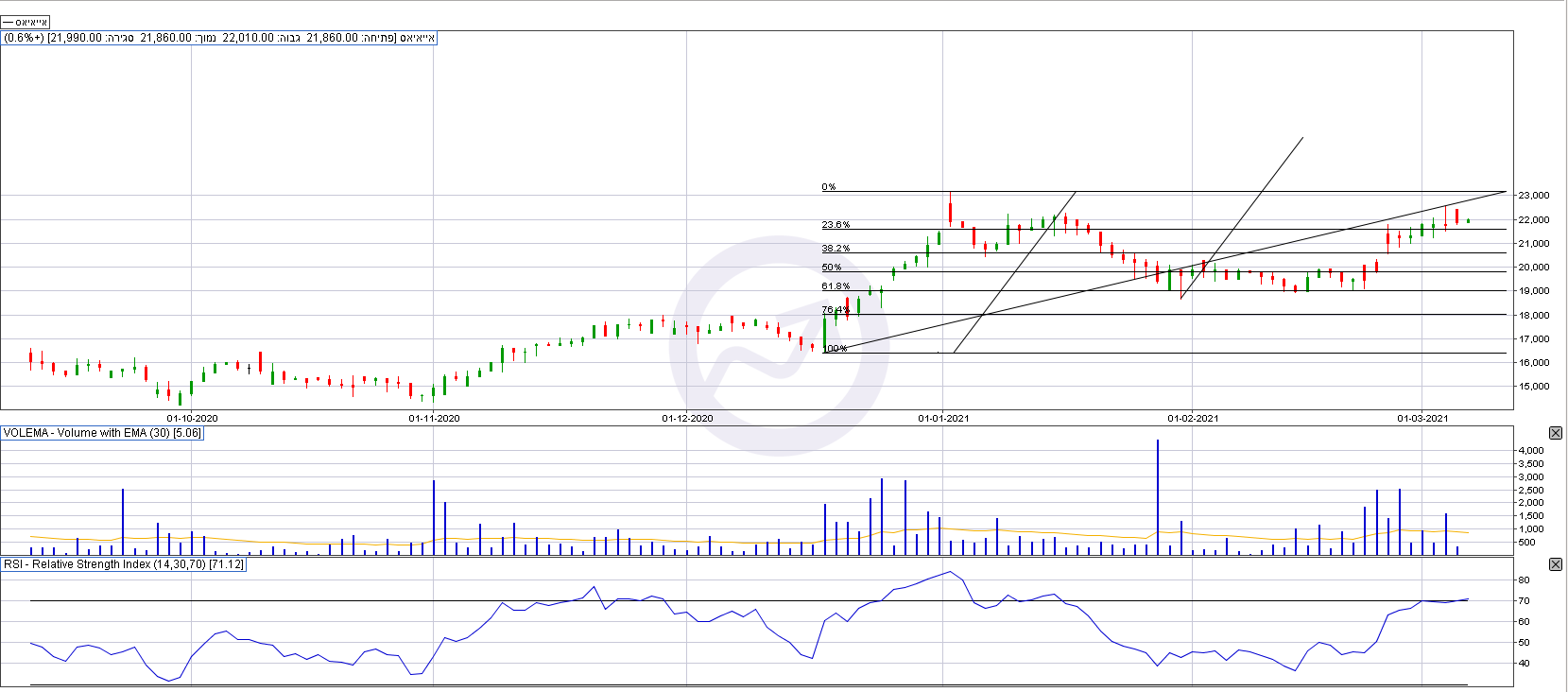This screenshot has height=692, width=1568.
Task: Click the 3,500 volume axis label
Action: 1531,464
